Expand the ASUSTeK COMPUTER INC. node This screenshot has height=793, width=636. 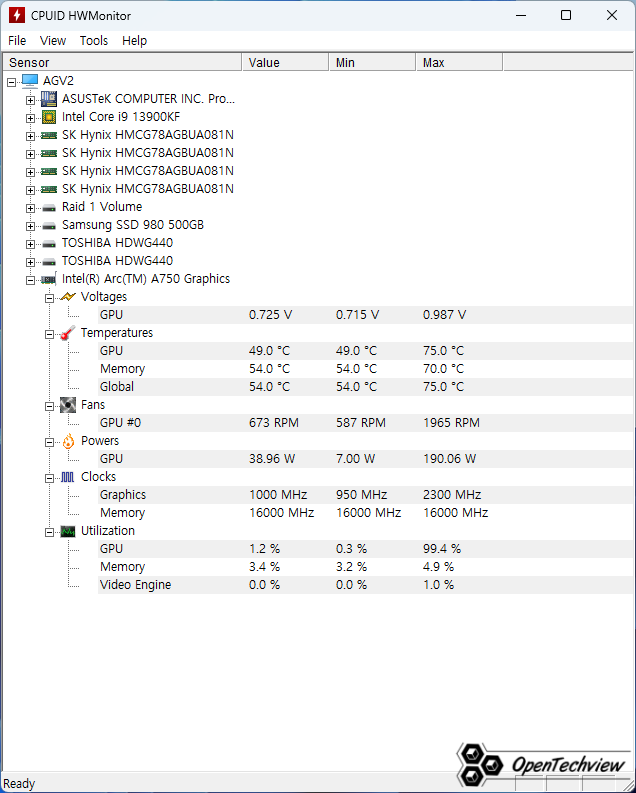(x=30, y=100)
